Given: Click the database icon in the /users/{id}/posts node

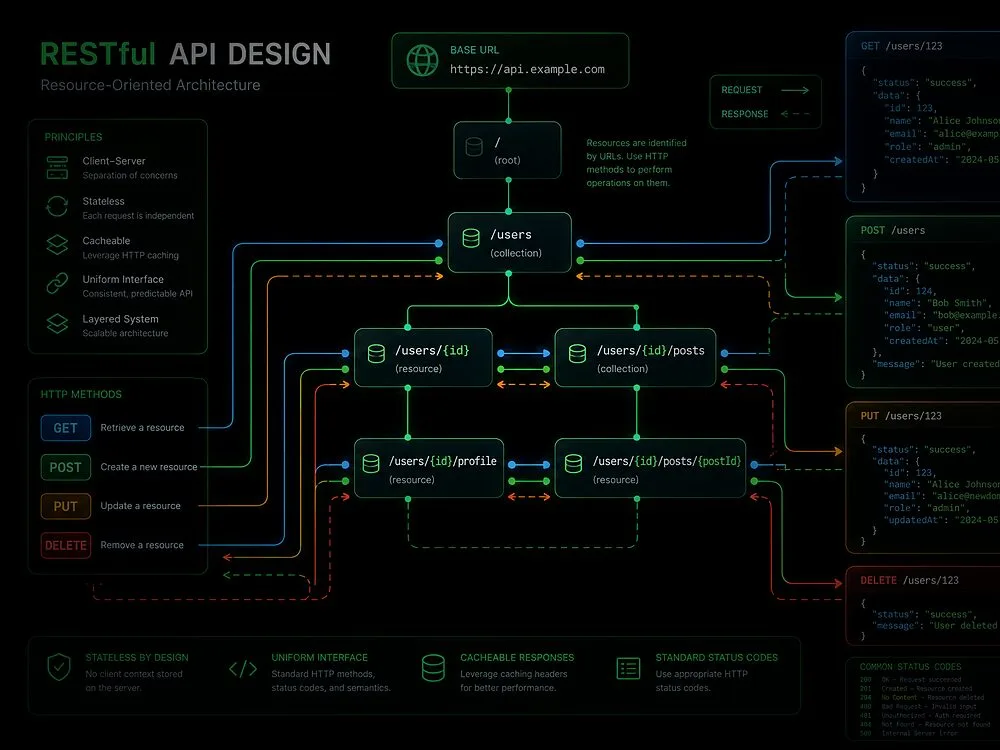Looking at the screenshot, I should [x=577, y=353].
